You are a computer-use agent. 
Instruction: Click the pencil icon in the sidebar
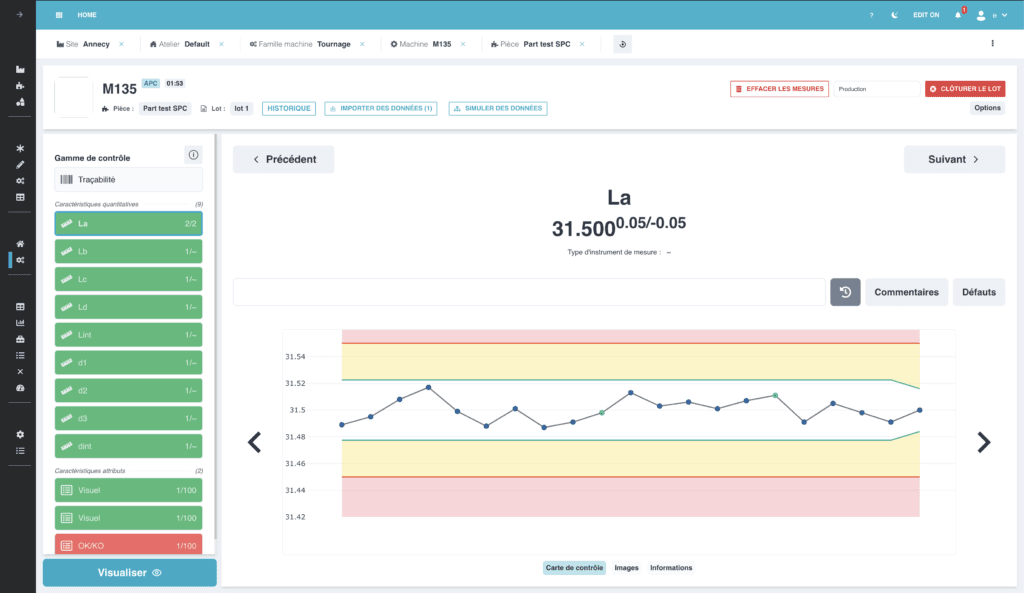coord(20,165)
